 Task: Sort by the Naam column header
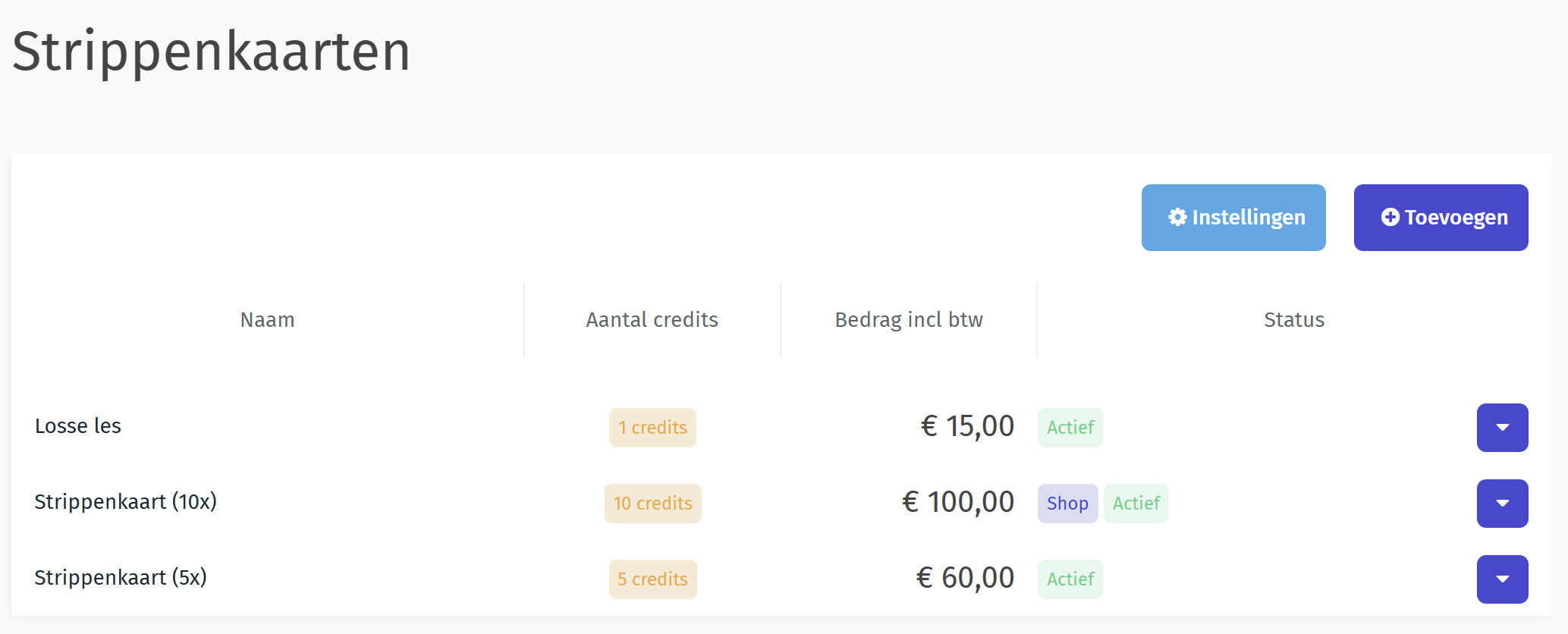pos(267,320)
